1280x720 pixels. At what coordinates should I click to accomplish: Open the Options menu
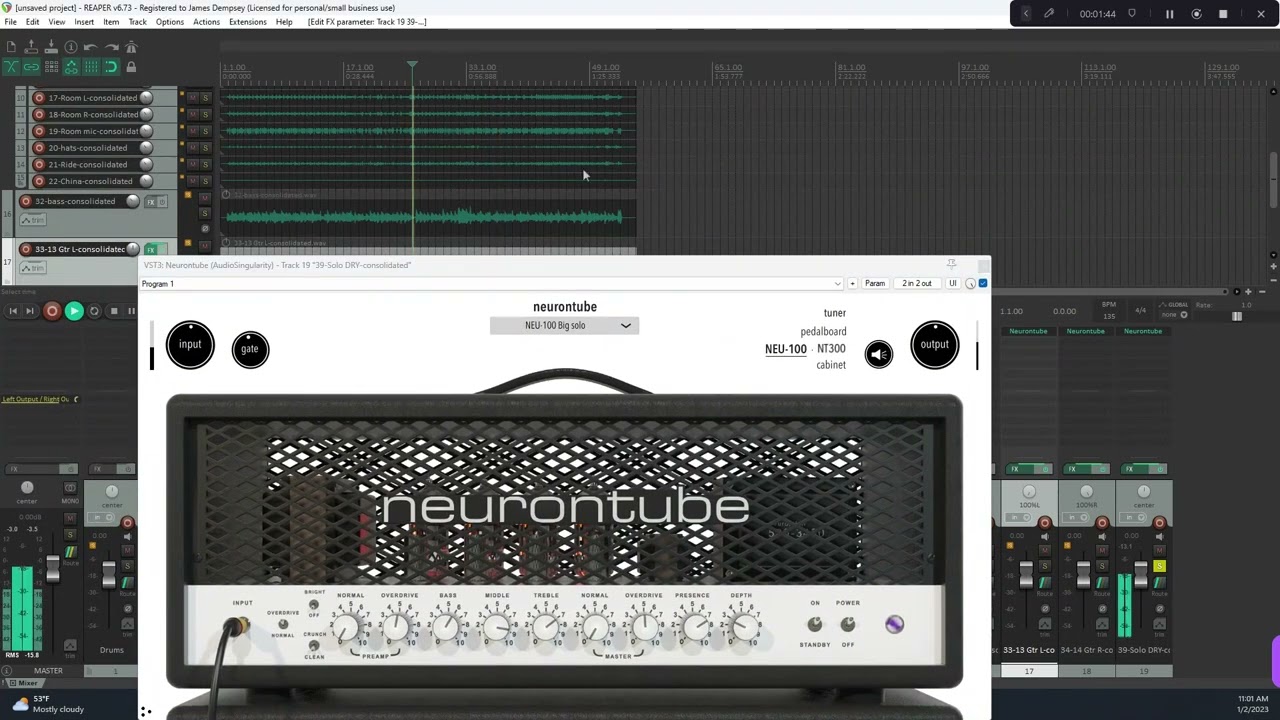pos(170,22)
